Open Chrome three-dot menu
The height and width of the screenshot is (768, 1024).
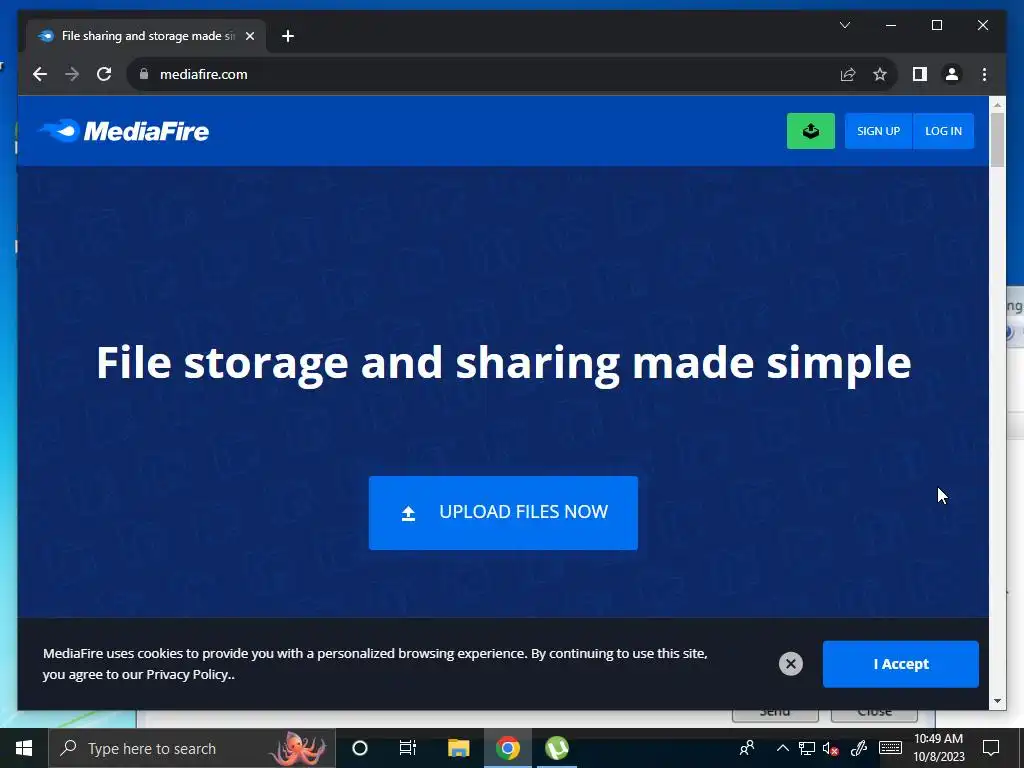[x=984, y=74]
